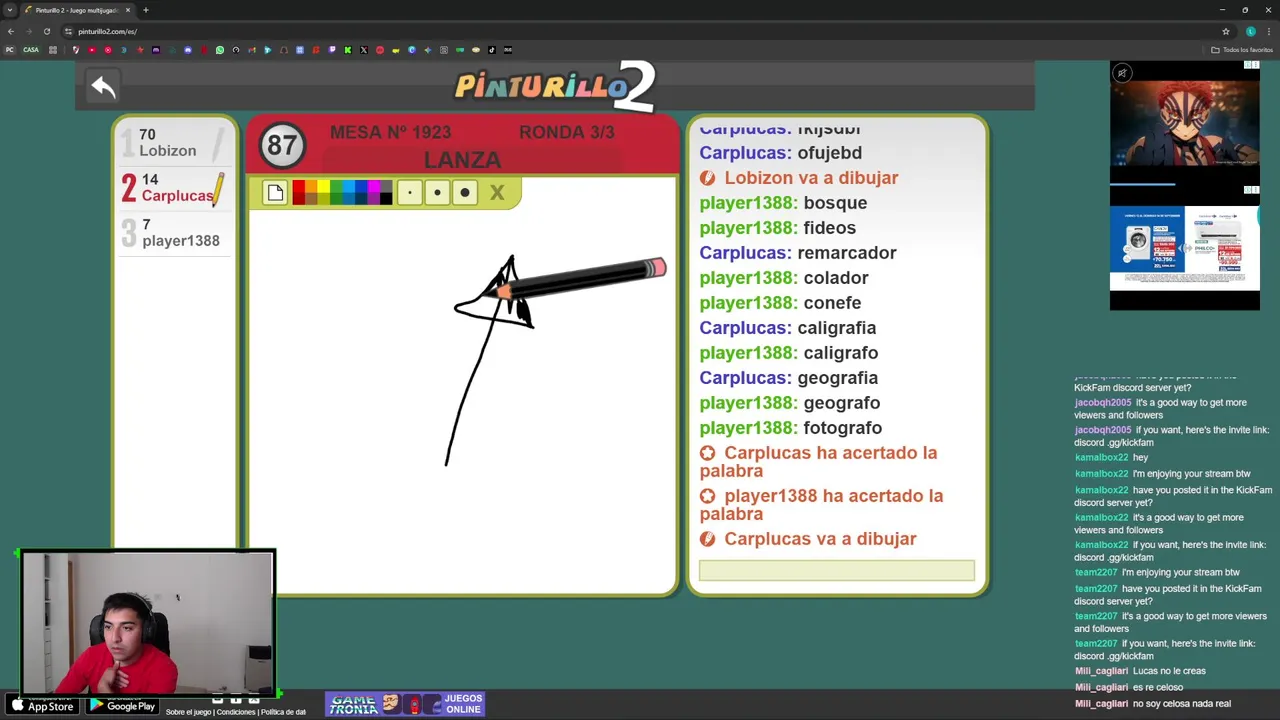Pick the yellow color swatch

323,186
